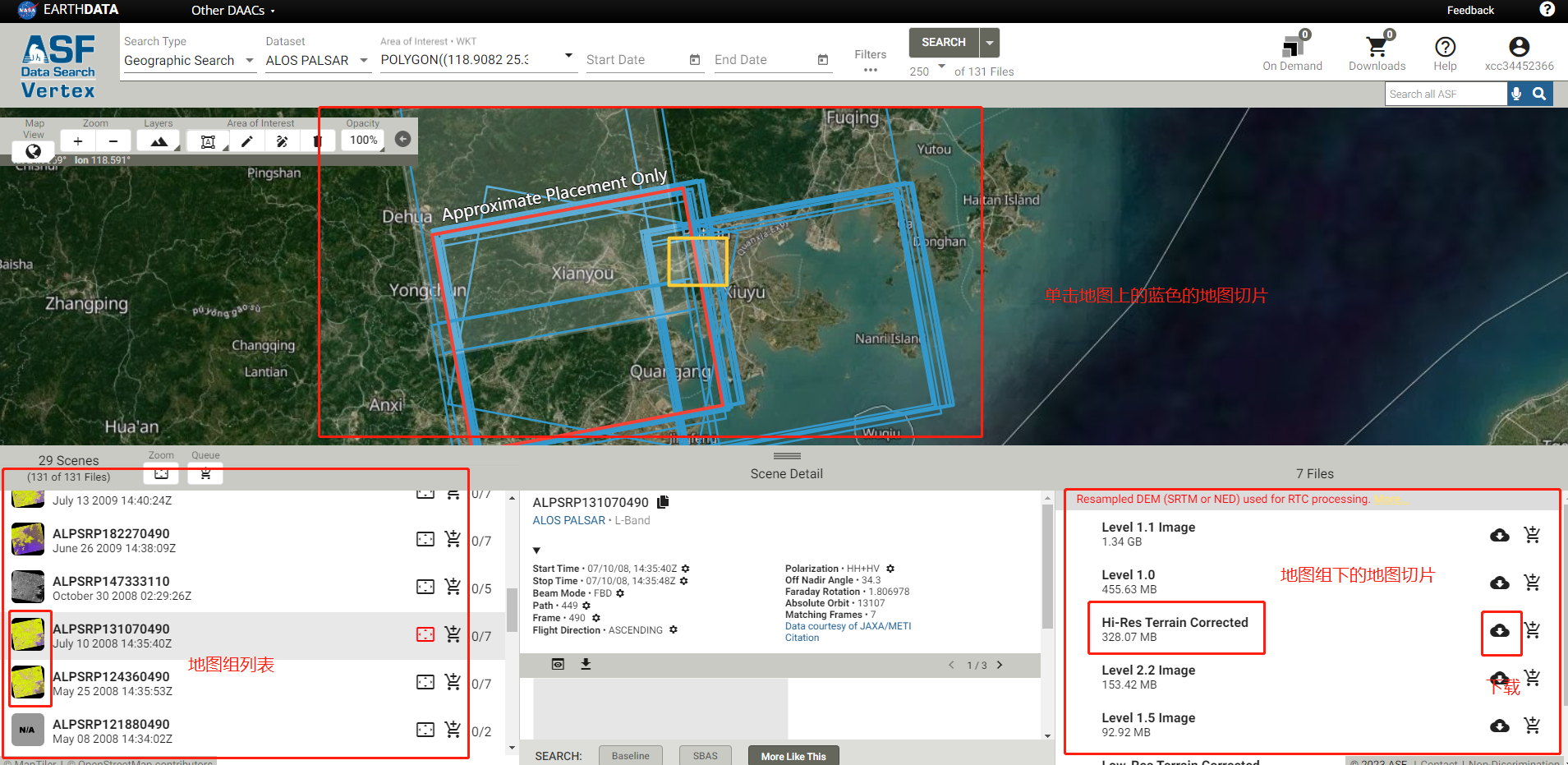Click the SEARCH button

coord(943,42)
